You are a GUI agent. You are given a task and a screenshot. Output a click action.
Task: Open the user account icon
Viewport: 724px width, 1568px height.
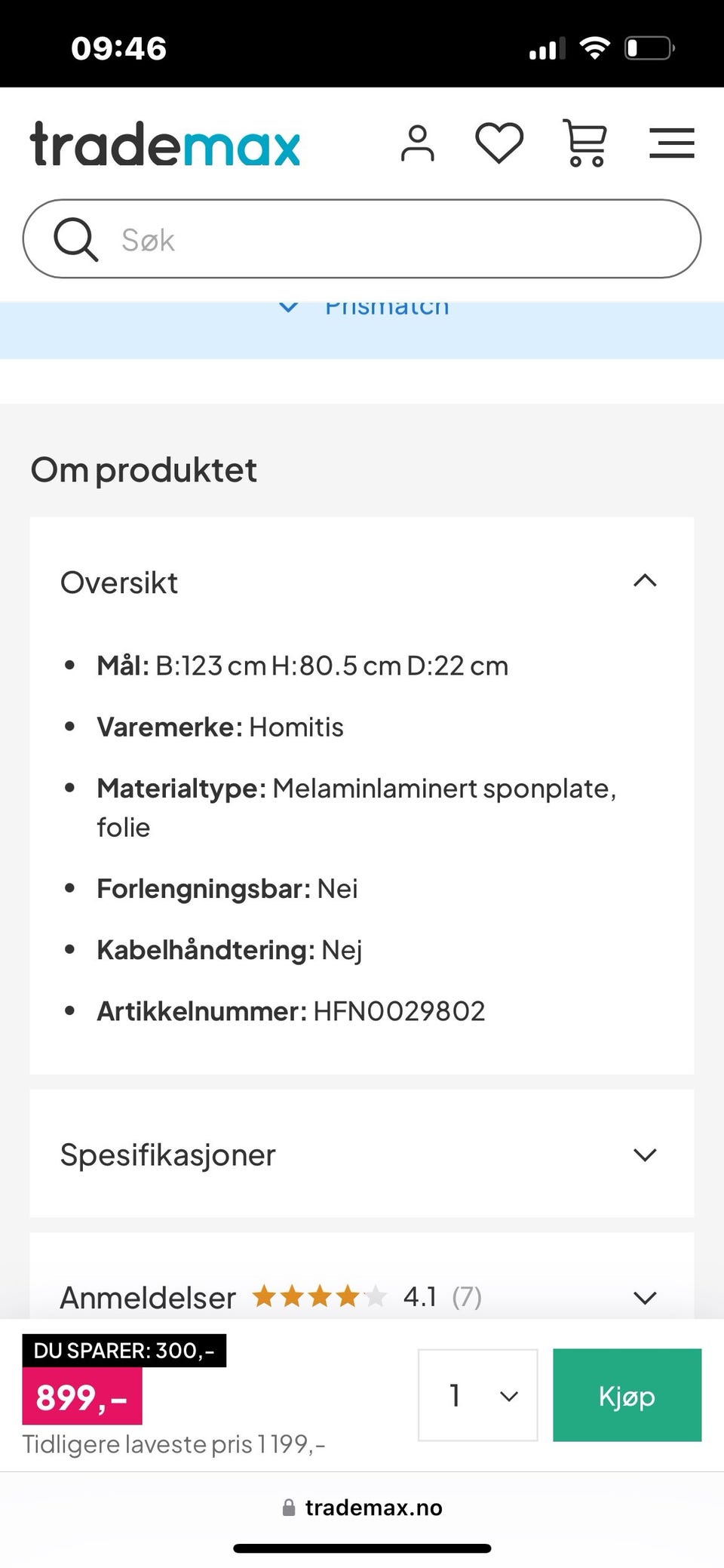417,143
